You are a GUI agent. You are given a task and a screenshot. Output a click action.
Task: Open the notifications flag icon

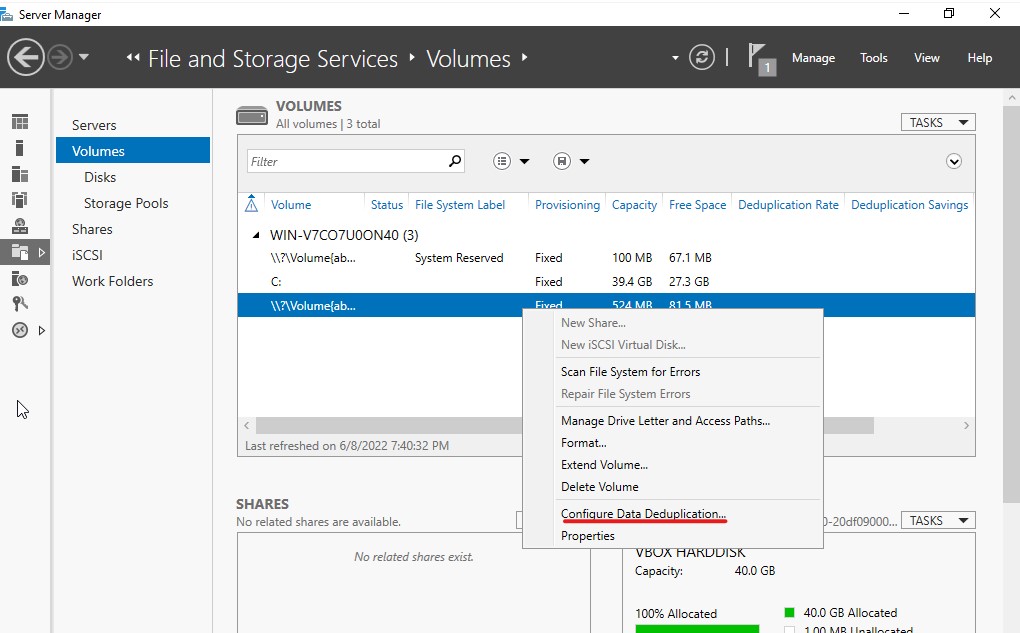point(761,59)
